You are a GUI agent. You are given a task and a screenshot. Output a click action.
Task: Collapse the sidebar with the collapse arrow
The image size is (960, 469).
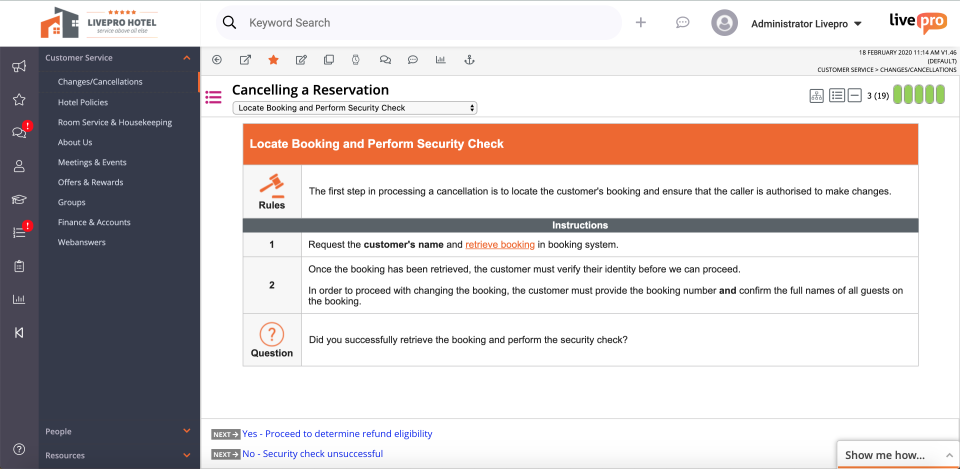(x=19, y=332)
